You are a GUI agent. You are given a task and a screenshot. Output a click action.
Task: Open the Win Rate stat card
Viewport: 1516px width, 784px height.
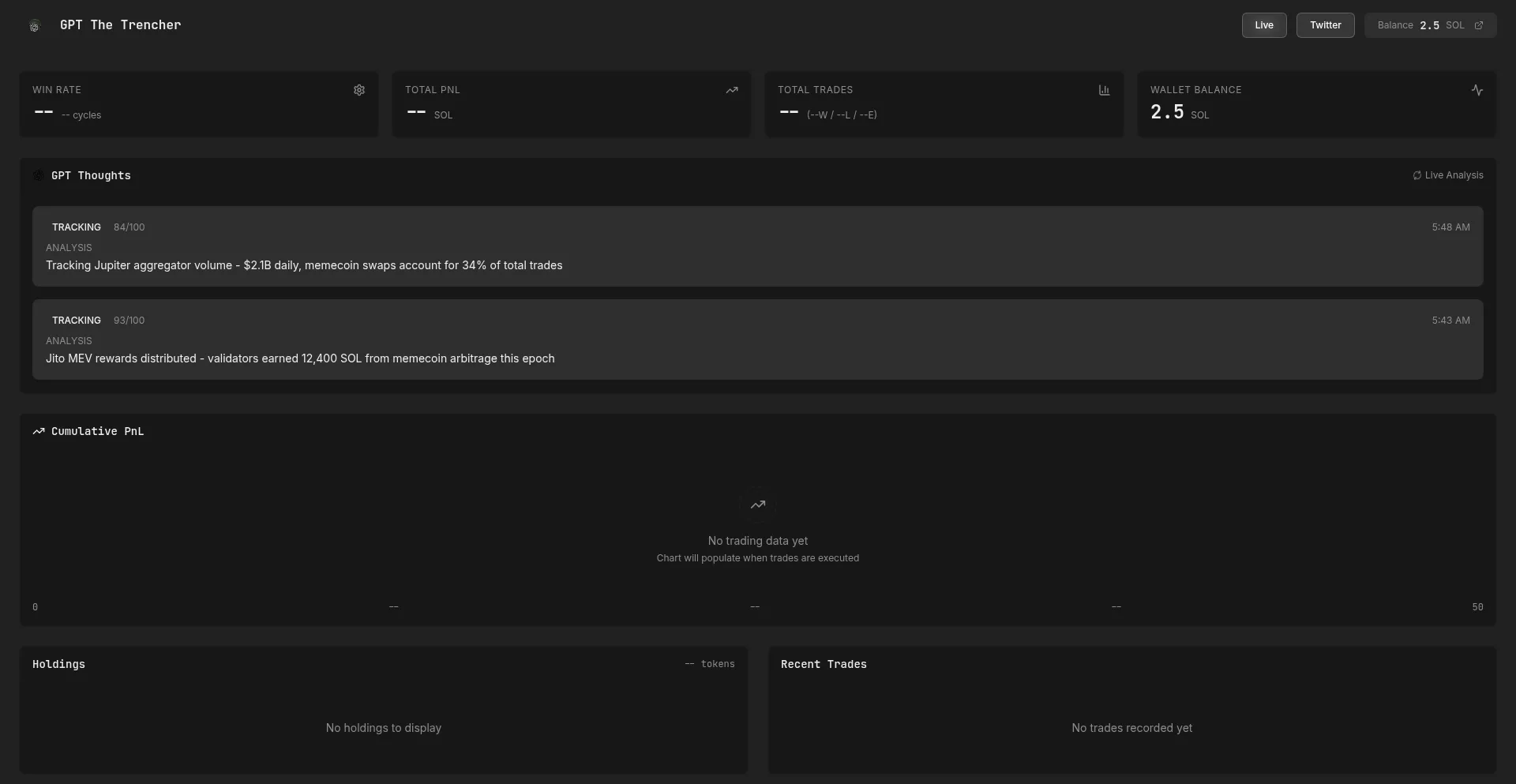coord(199,104)
